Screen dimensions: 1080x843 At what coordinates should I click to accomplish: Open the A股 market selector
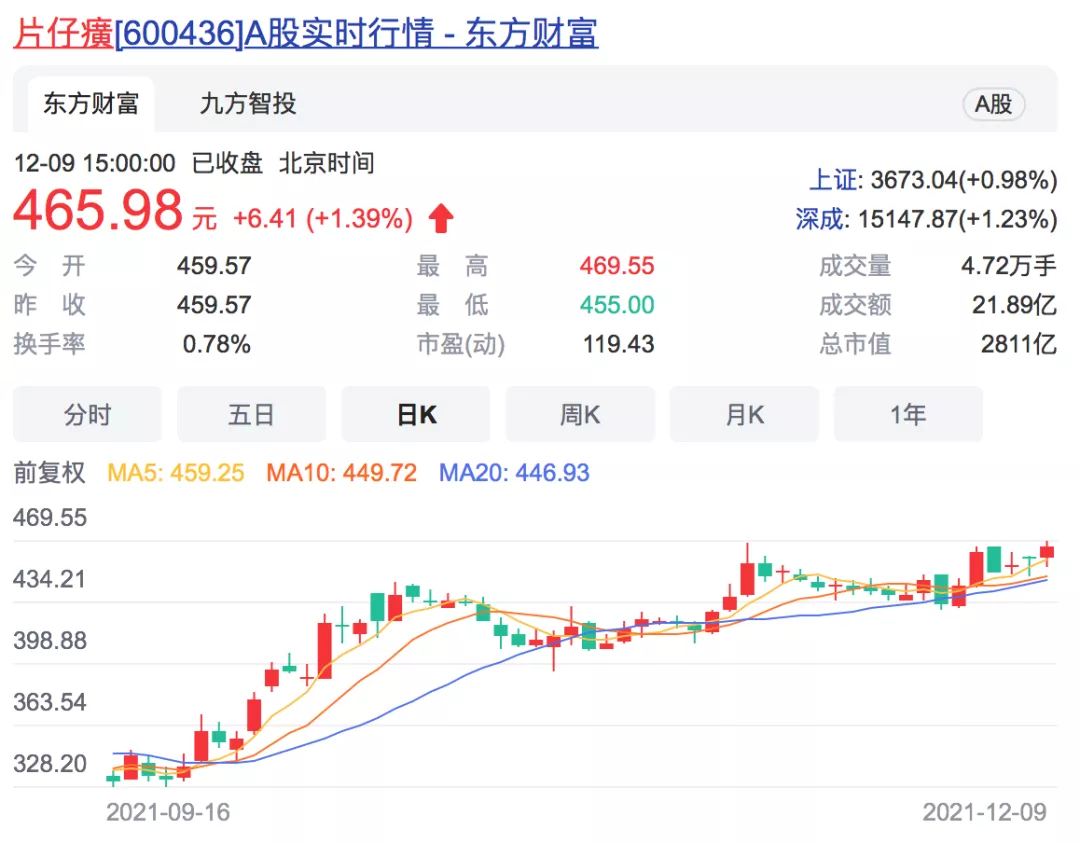click(x=993, y=104)
